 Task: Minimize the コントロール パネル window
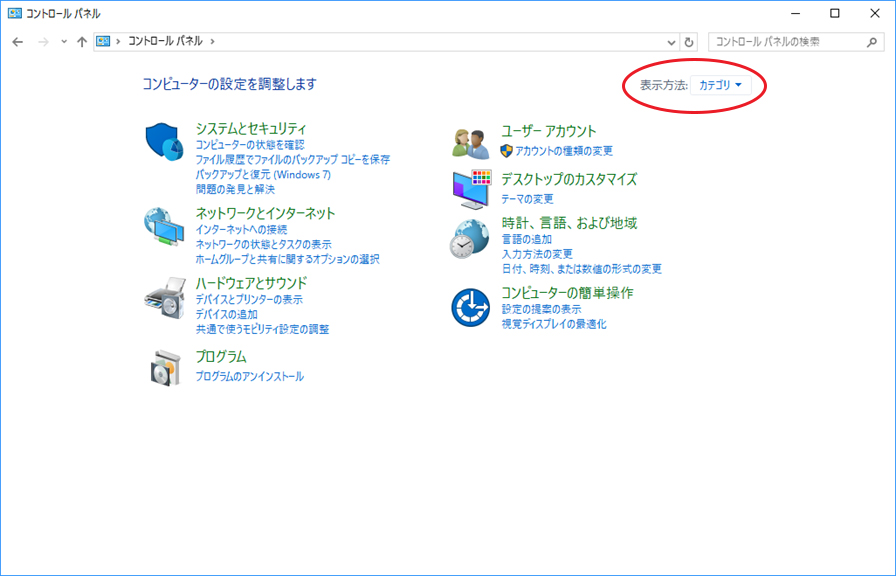point(795,13)
